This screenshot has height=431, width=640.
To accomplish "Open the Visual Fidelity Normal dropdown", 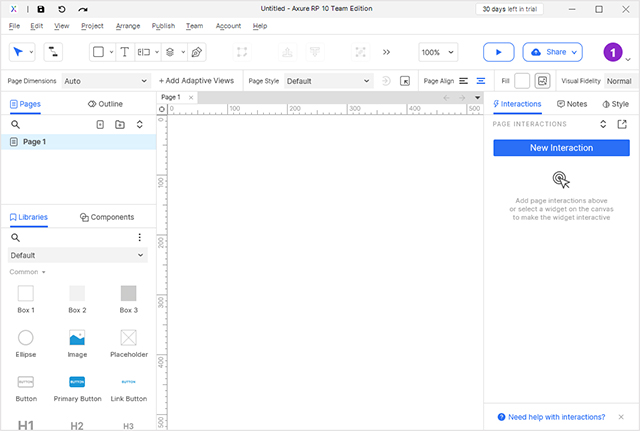I will click(621, 81).
